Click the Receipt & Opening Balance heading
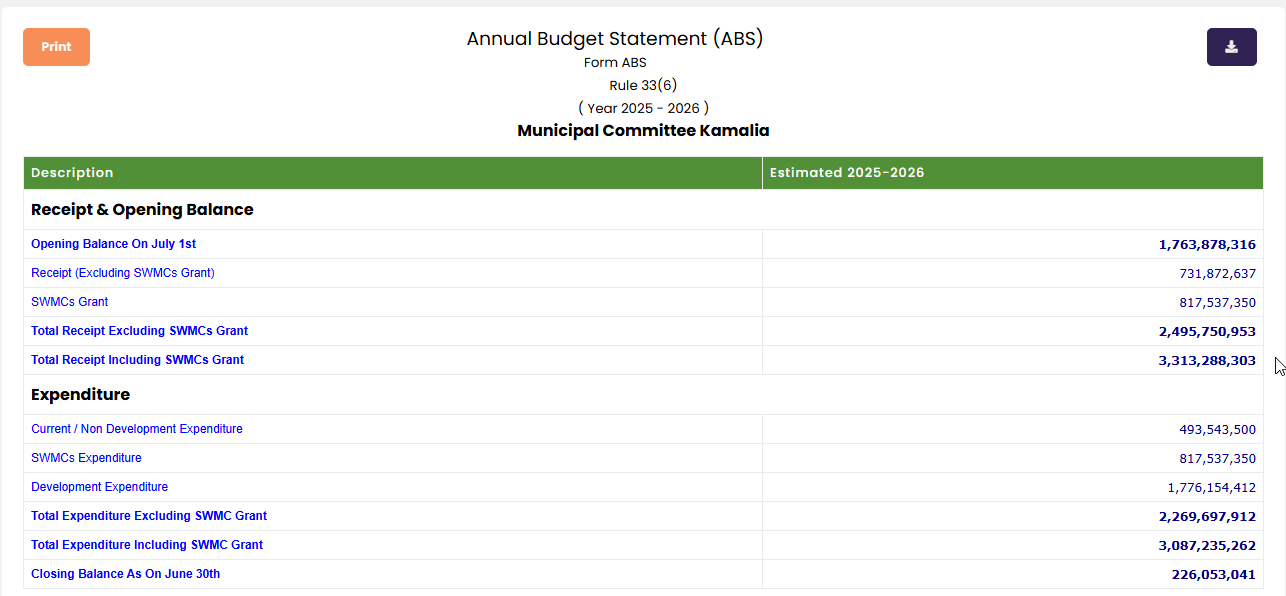The image size is (1286, 596). 142,210
